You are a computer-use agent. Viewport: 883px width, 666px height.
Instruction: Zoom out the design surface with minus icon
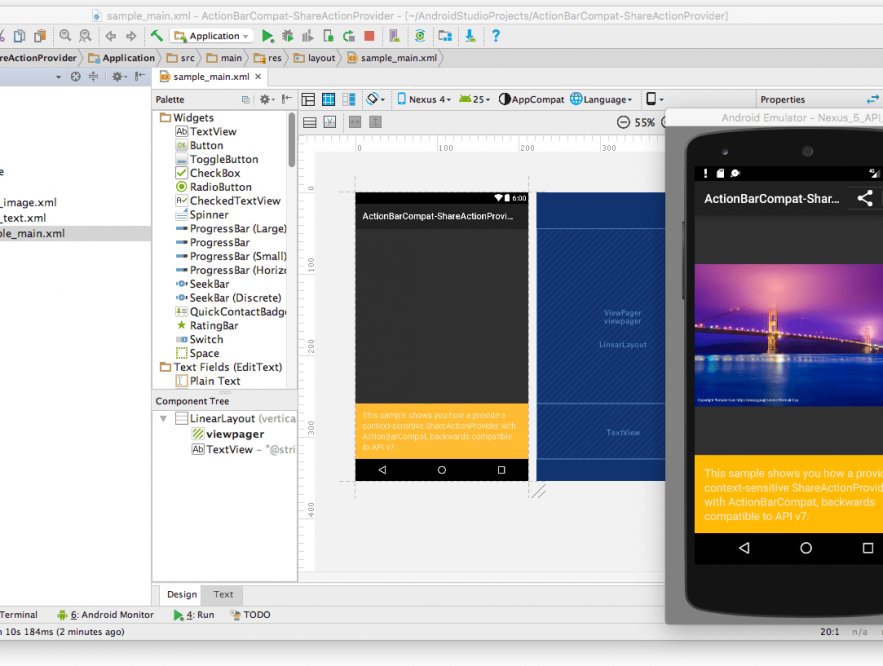[x=623, y=122]
